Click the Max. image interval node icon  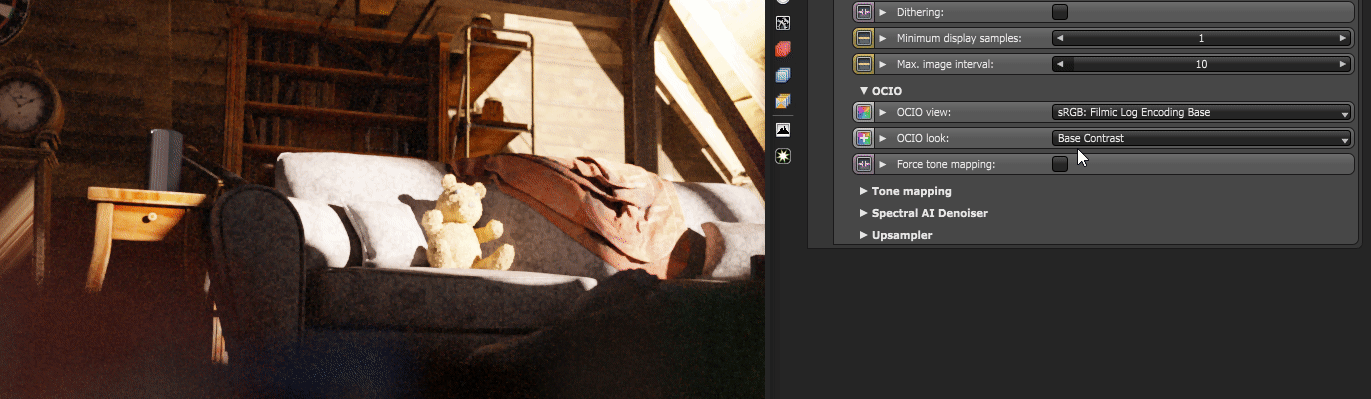tap(864, 64)
